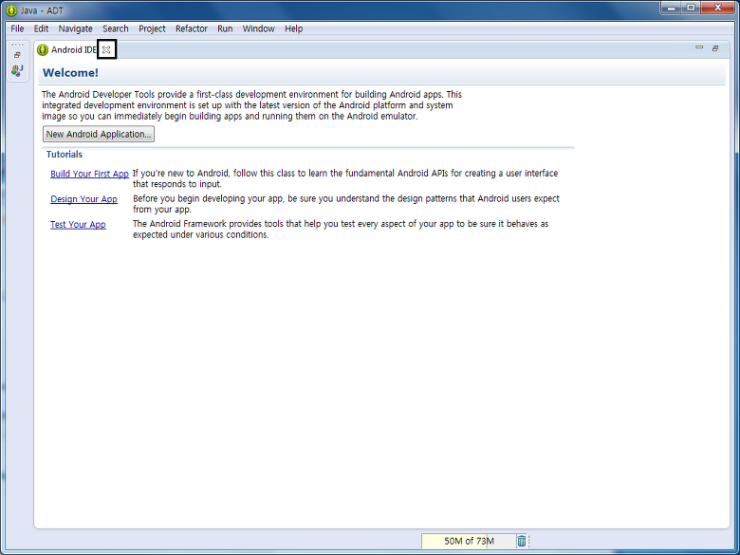Click the heap status 50M of 73M
This screenshot has height=555, width=740.
(x=469, y=541)
